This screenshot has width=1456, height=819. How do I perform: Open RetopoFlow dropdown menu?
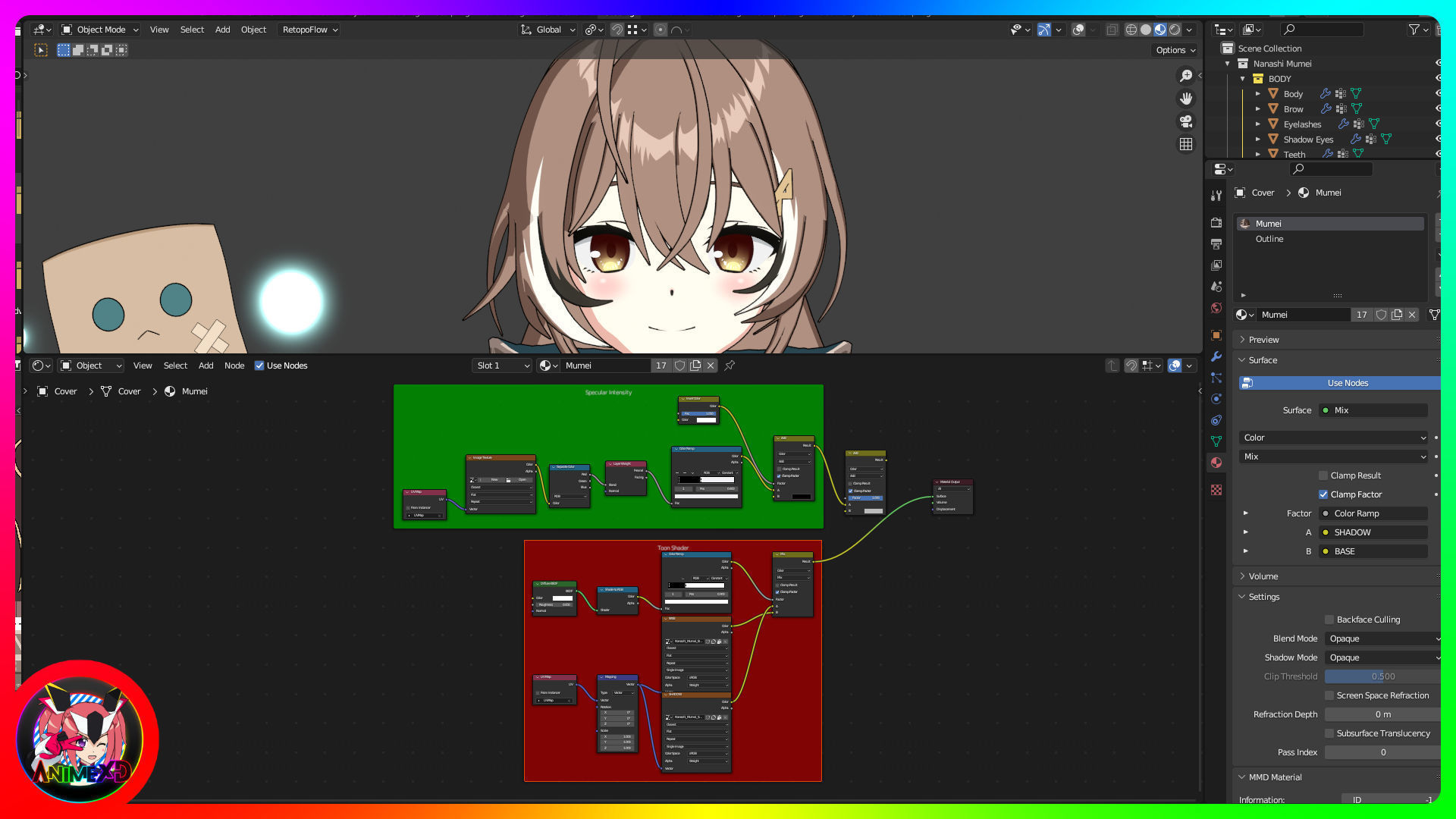click(x=308, y=30)
